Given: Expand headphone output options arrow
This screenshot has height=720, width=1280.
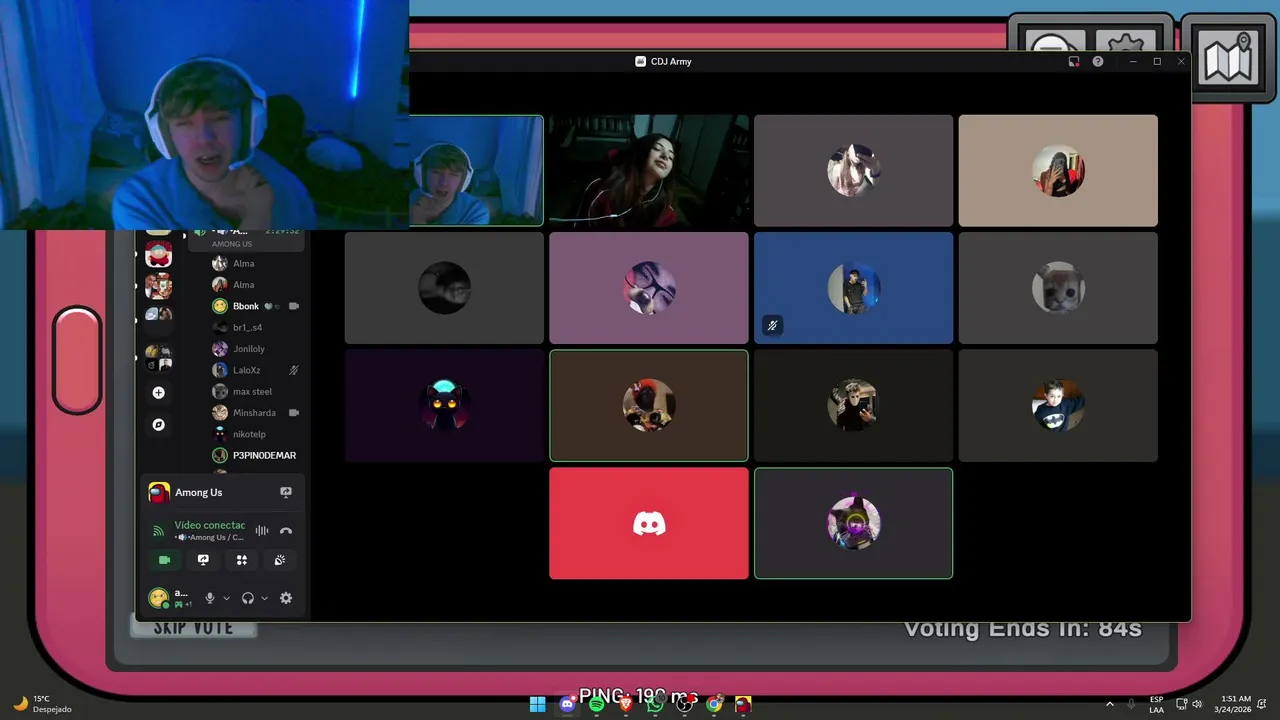Looking at the screenshot, I should (264, 598).
